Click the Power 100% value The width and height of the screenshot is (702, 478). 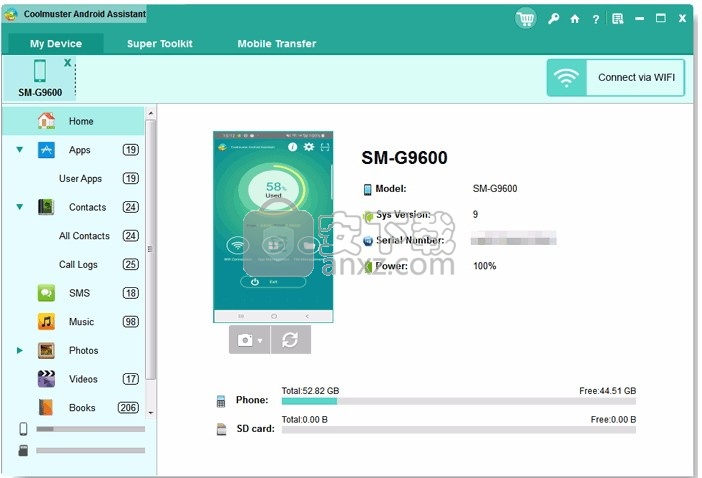point(485,266)
